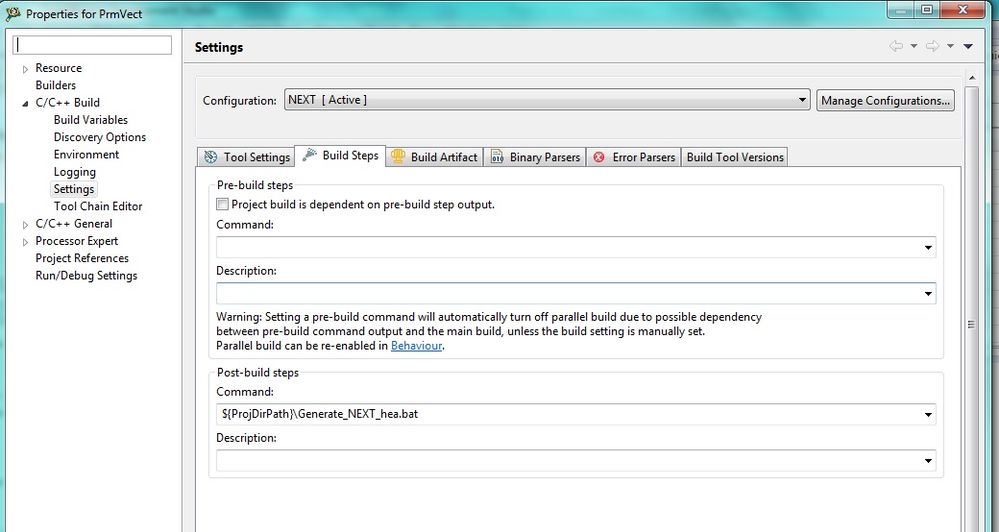Expand the Processor Expert tree node

25,241
